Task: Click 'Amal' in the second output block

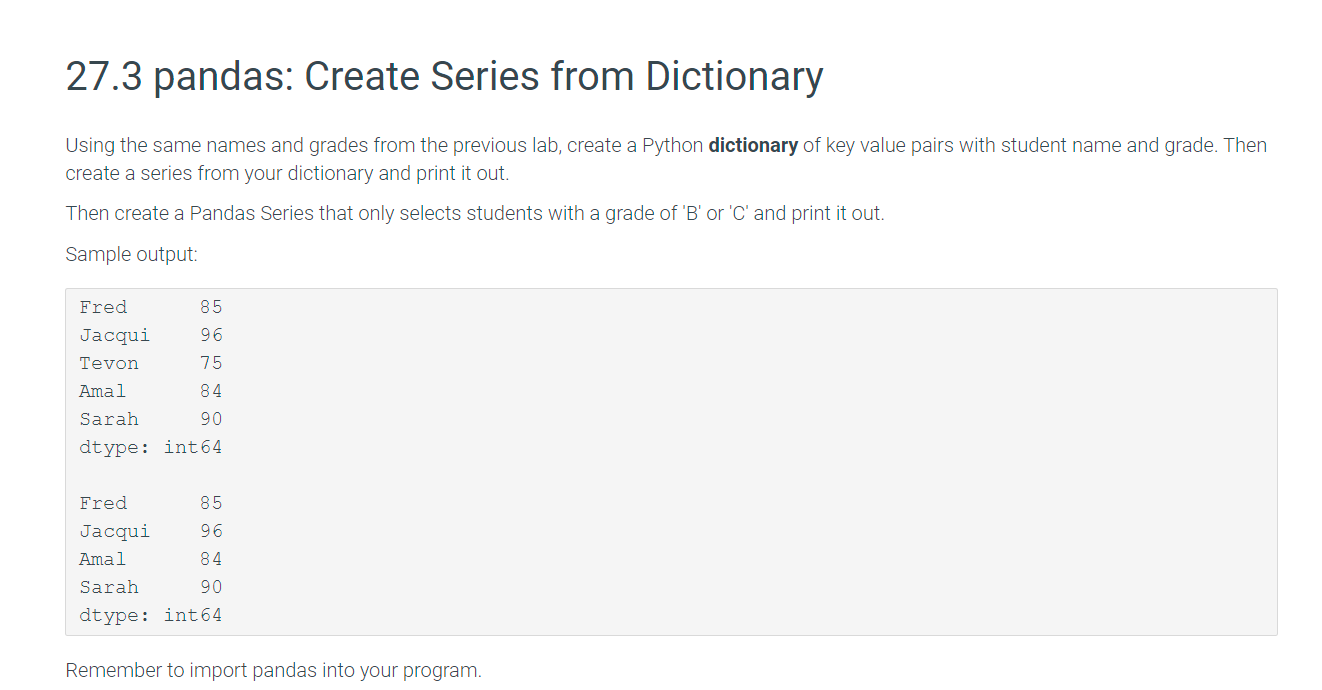Action: (x=103, y=559)
